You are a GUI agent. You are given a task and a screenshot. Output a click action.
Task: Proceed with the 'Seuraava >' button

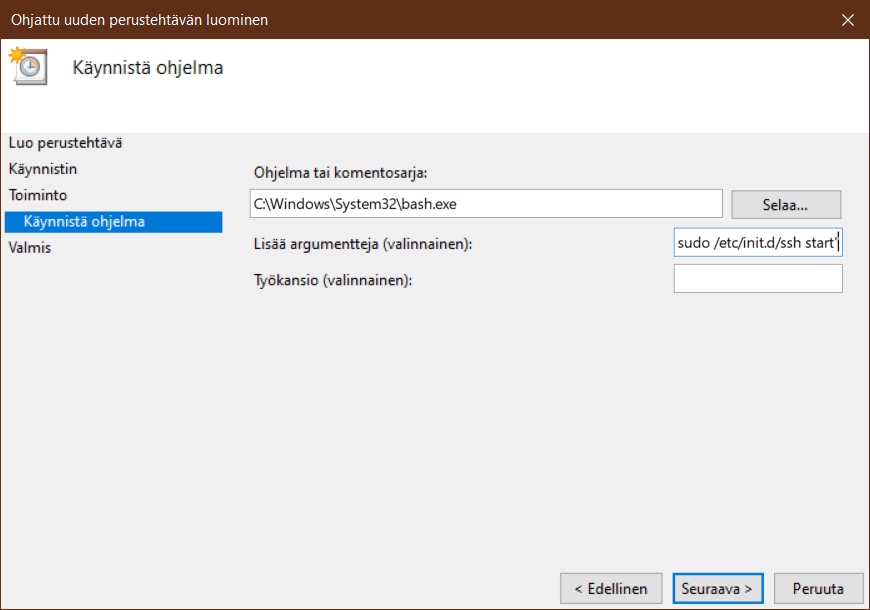click(x=718, y=588)
